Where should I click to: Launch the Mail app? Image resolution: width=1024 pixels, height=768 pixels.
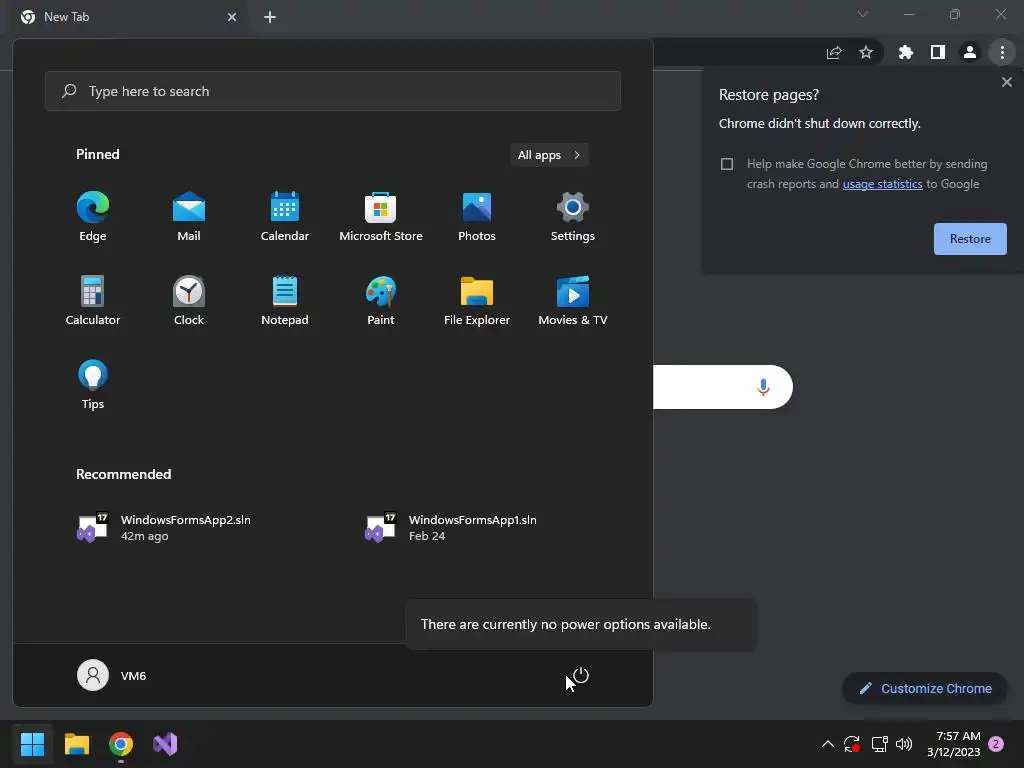pyautogui.click(x=189, y=217)
